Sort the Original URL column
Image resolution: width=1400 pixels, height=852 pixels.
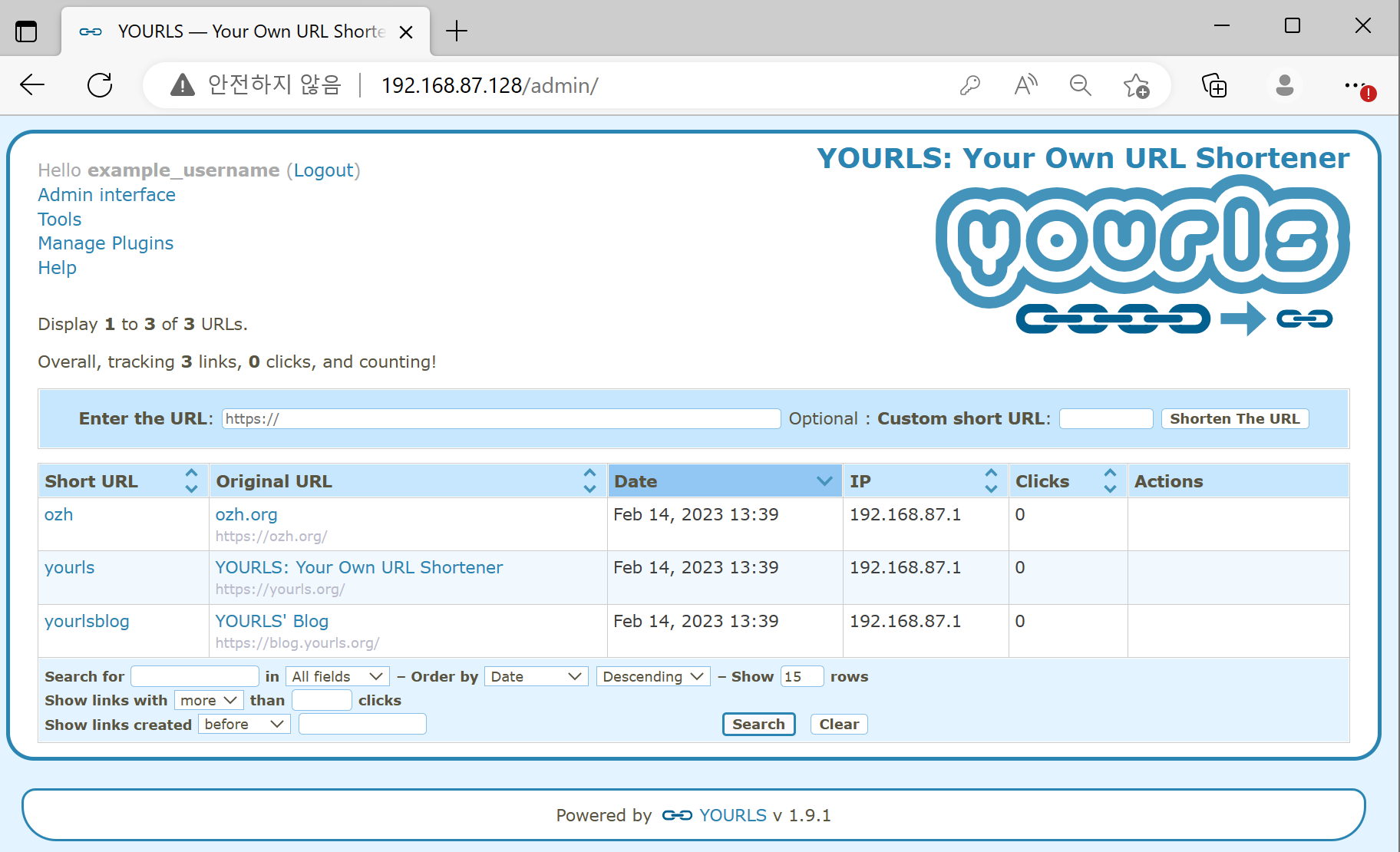pyautogui.click(x=589, y=480)
